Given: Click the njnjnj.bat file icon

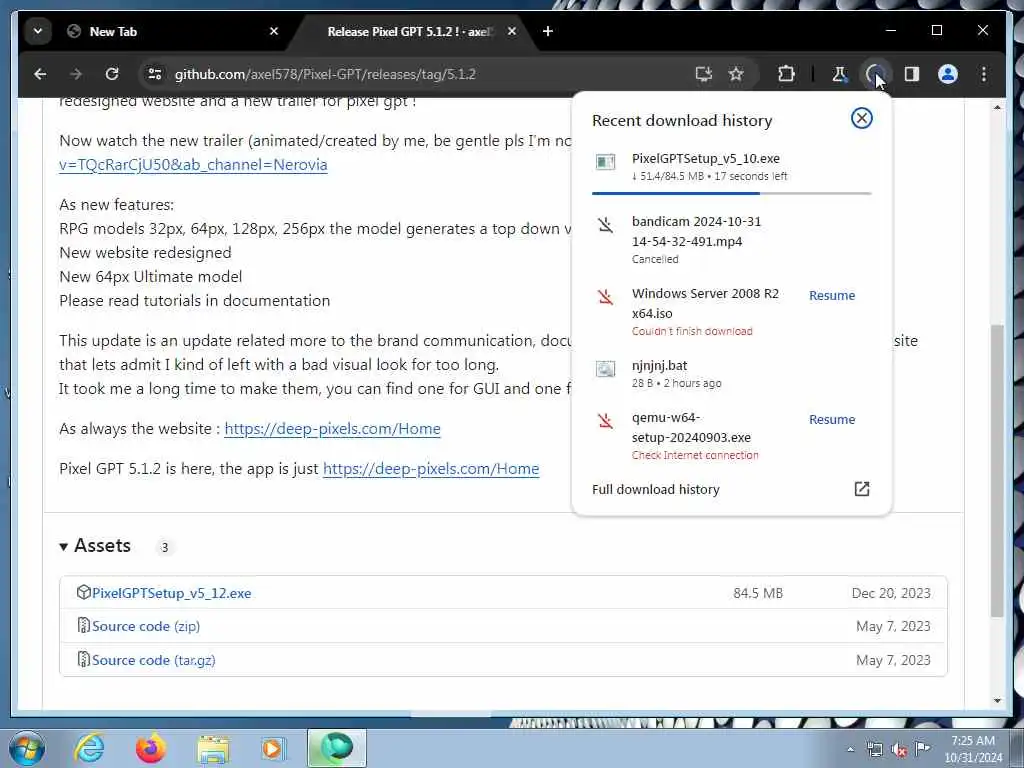Looking at the screenshot, I should pos(605,369).
